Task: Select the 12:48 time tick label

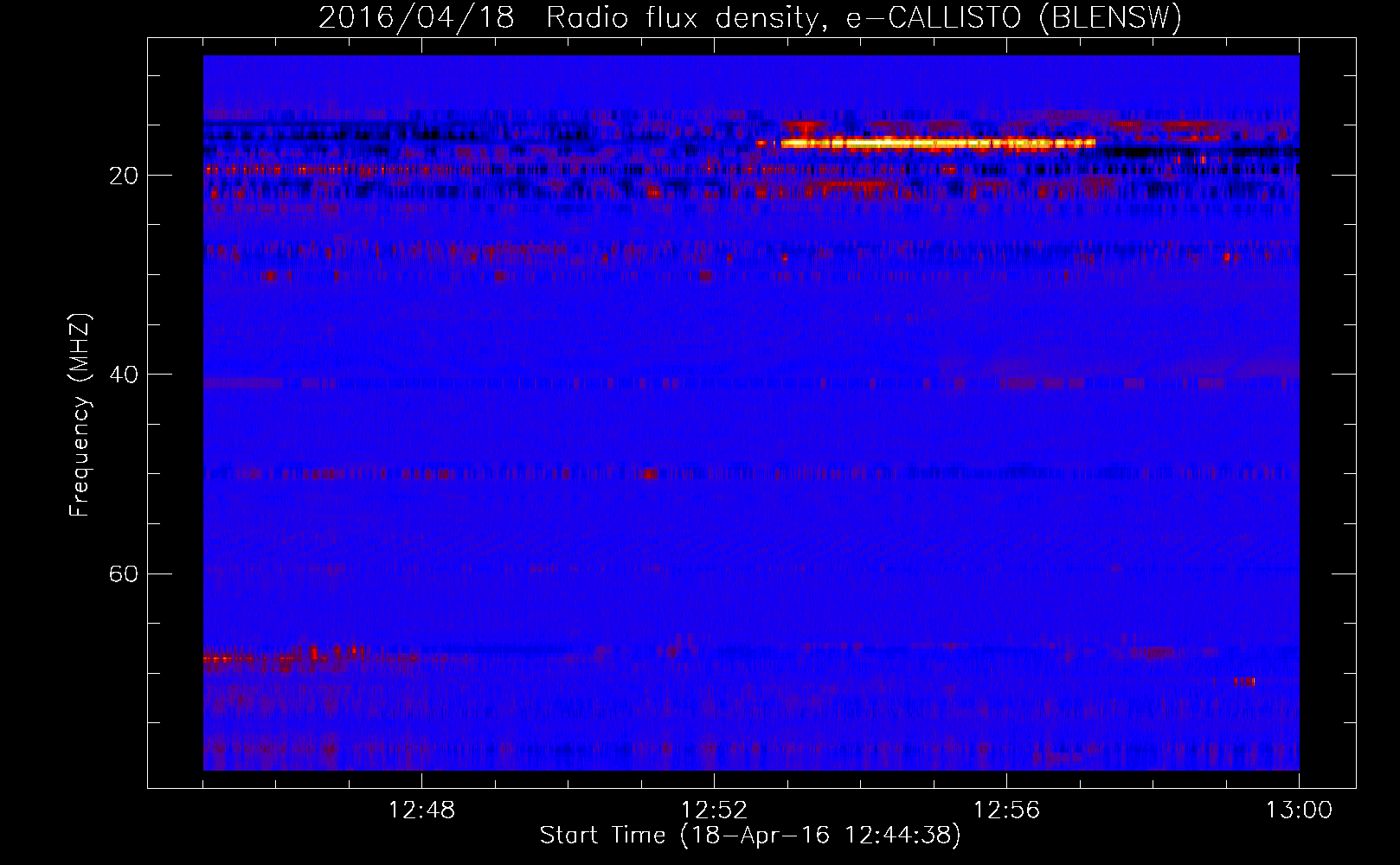Action: point(421,811)
